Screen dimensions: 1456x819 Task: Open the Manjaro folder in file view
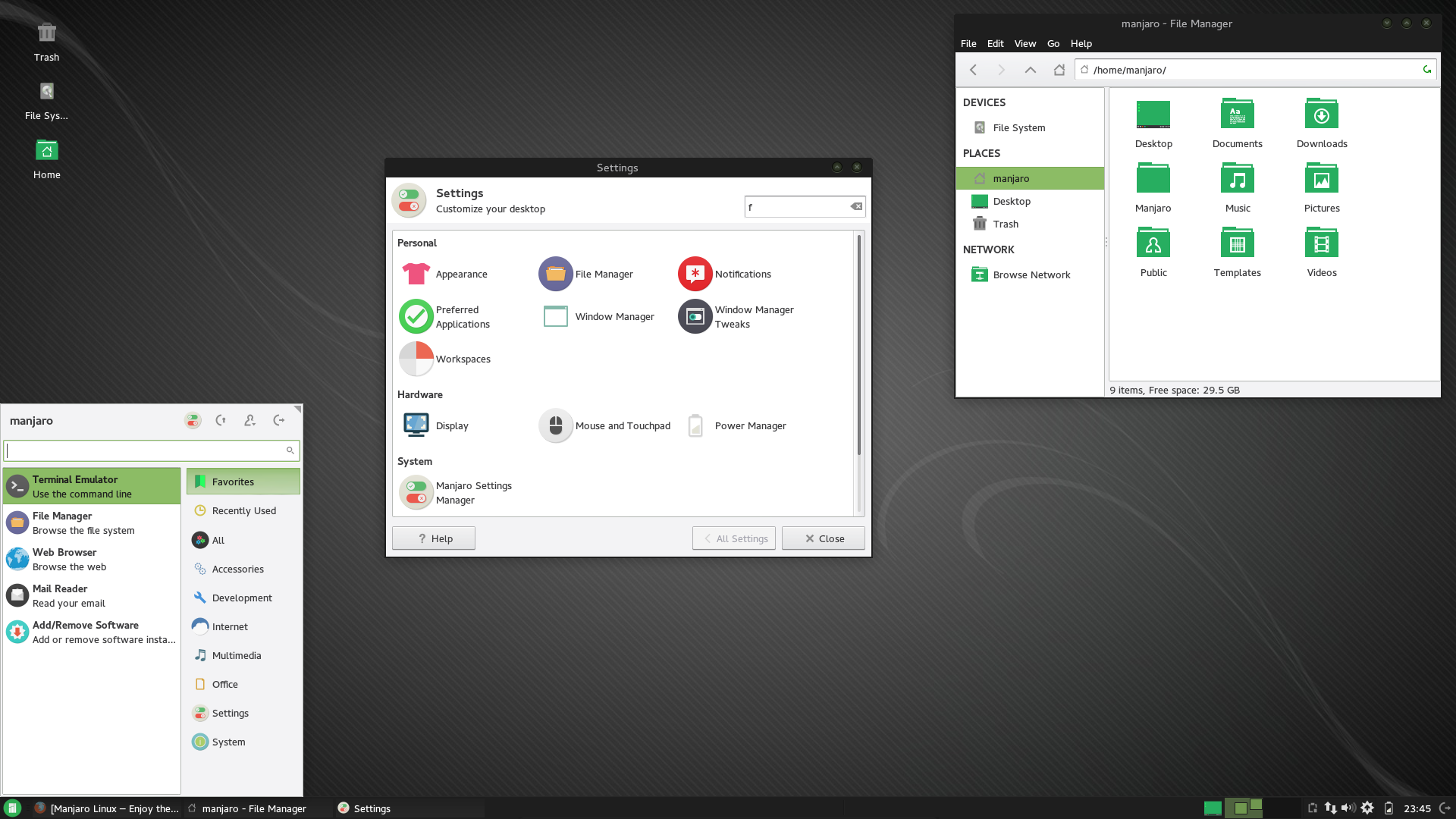(1153, 187)
